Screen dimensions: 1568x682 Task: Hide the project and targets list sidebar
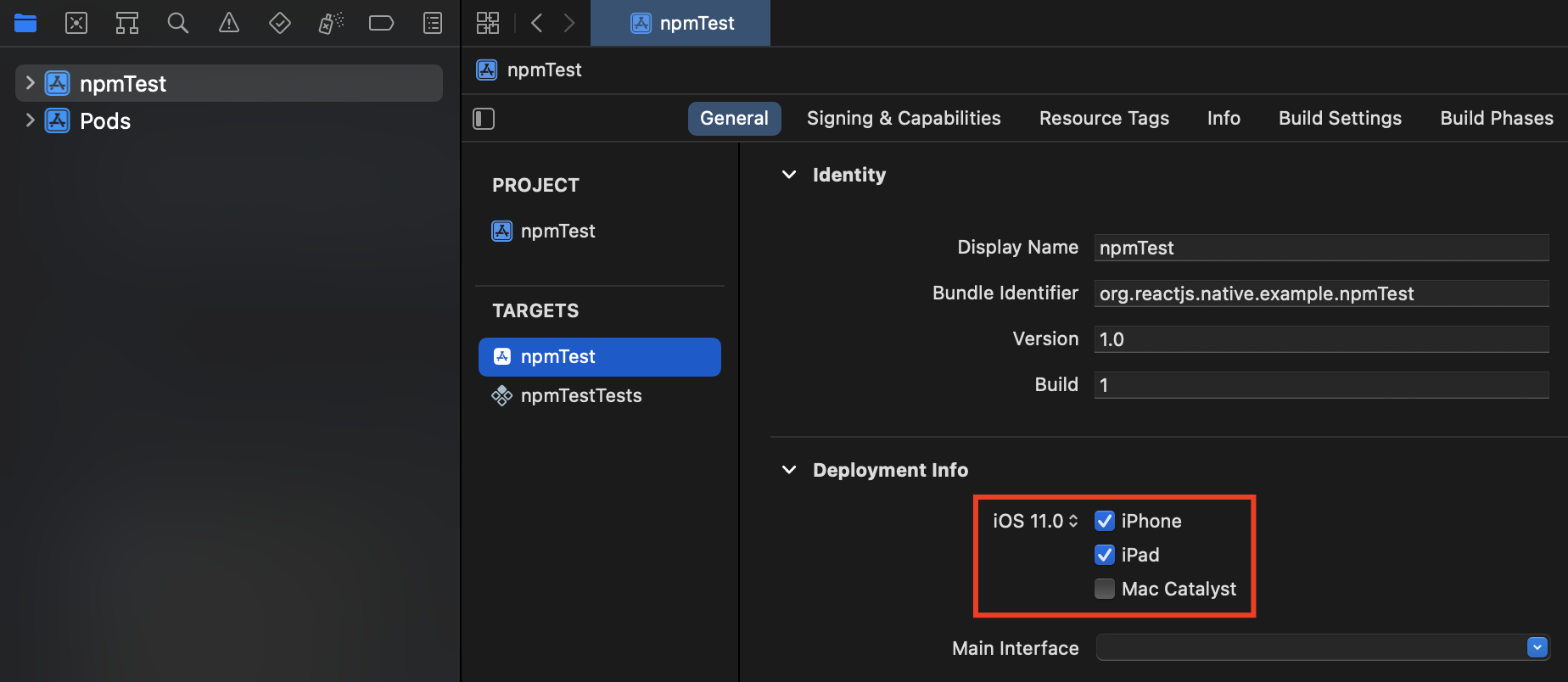pos(484,119)
